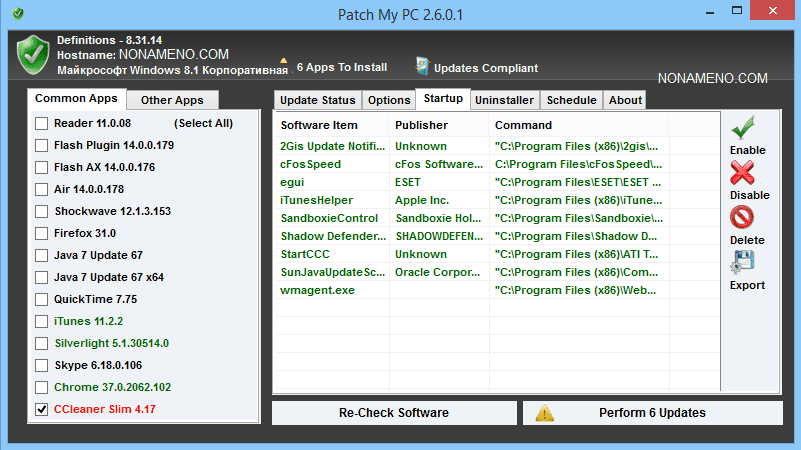The width and height of the screenshot is (801, 450).
Task: Click the green checkmark Enable icon
Action: coord(743,128)
